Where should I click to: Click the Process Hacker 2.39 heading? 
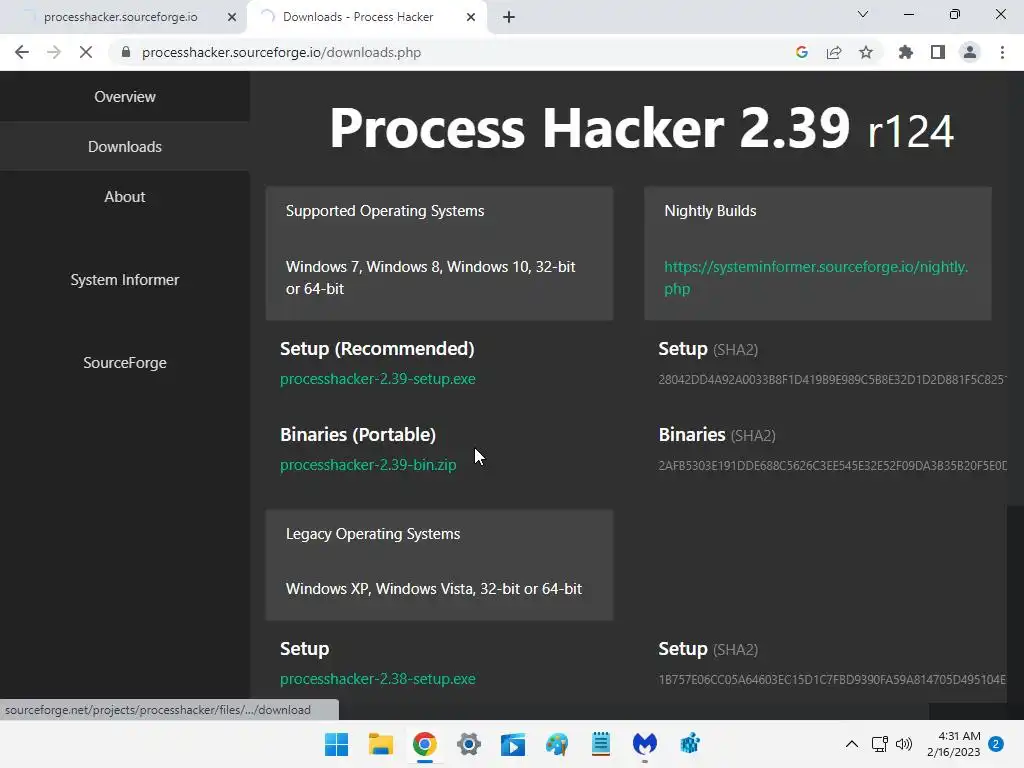click(x=641, y=128)
